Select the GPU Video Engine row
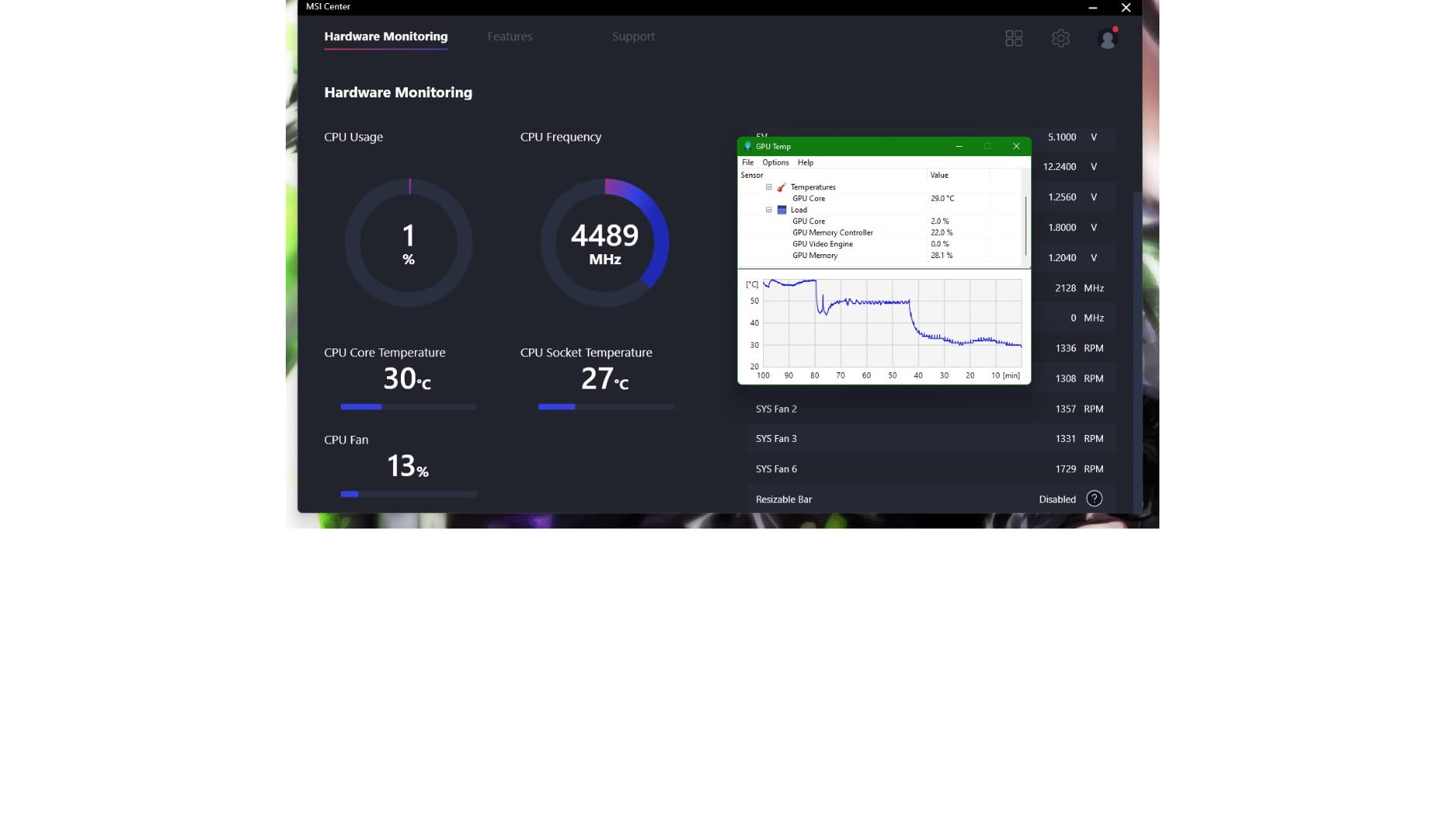This screenshot has width=1456, height=819. pos(880,244)
